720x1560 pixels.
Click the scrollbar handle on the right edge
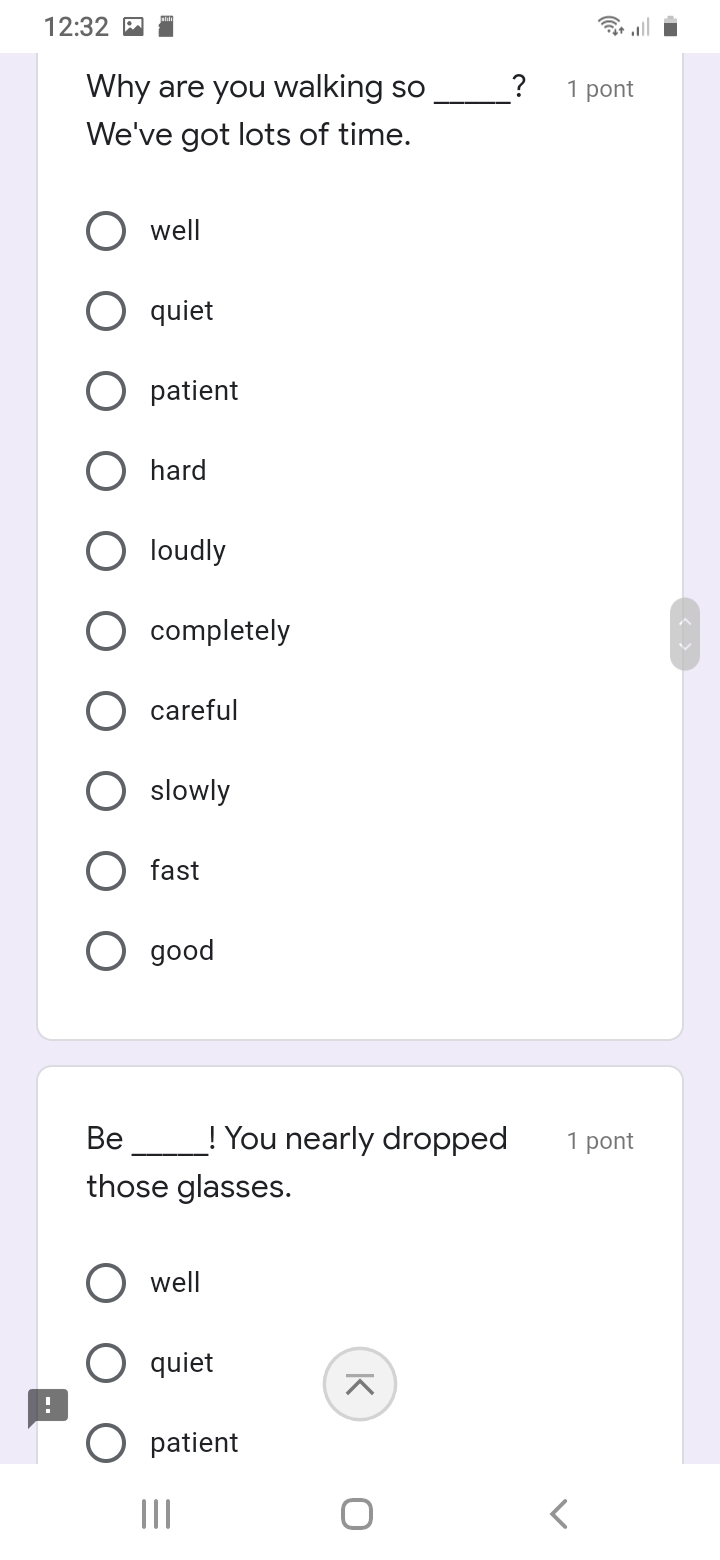coord(685,634)
